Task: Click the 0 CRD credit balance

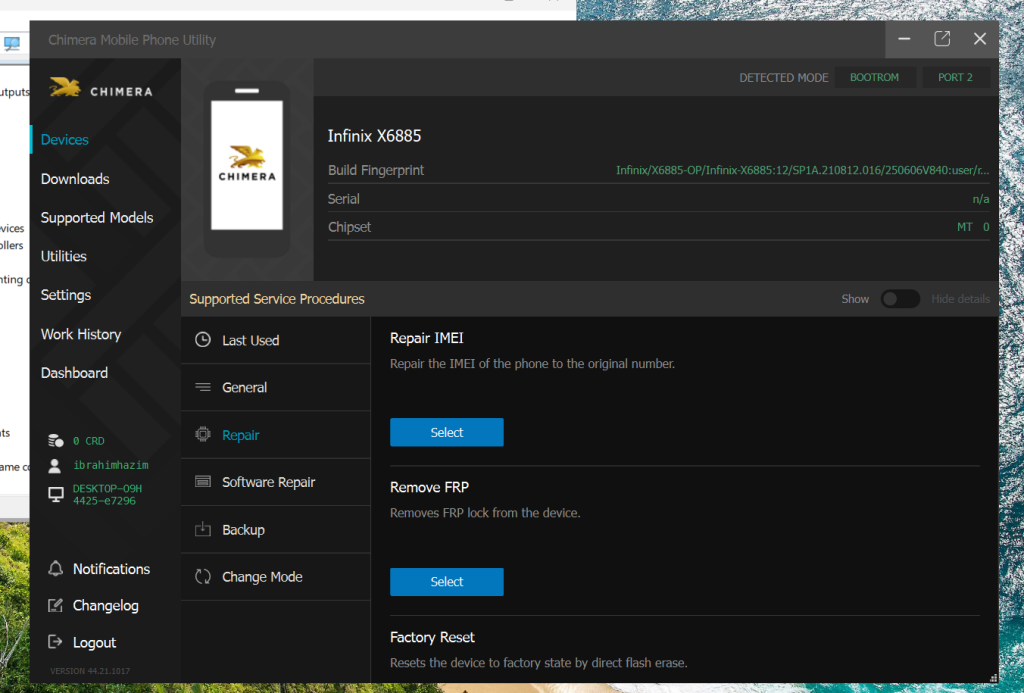Action: pos(89,441)
